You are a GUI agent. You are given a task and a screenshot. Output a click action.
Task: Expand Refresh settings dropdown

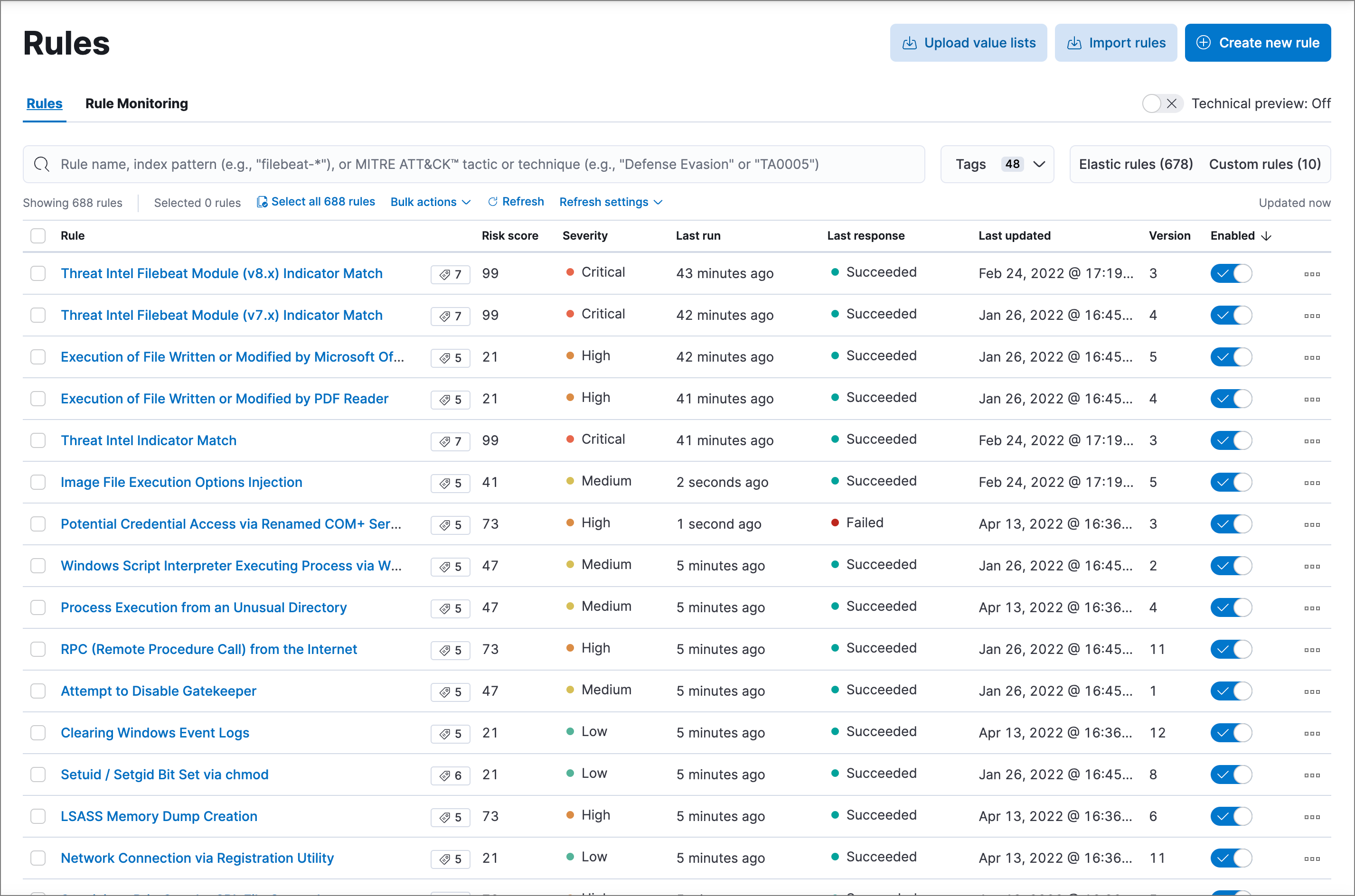[x=611, y=202]
